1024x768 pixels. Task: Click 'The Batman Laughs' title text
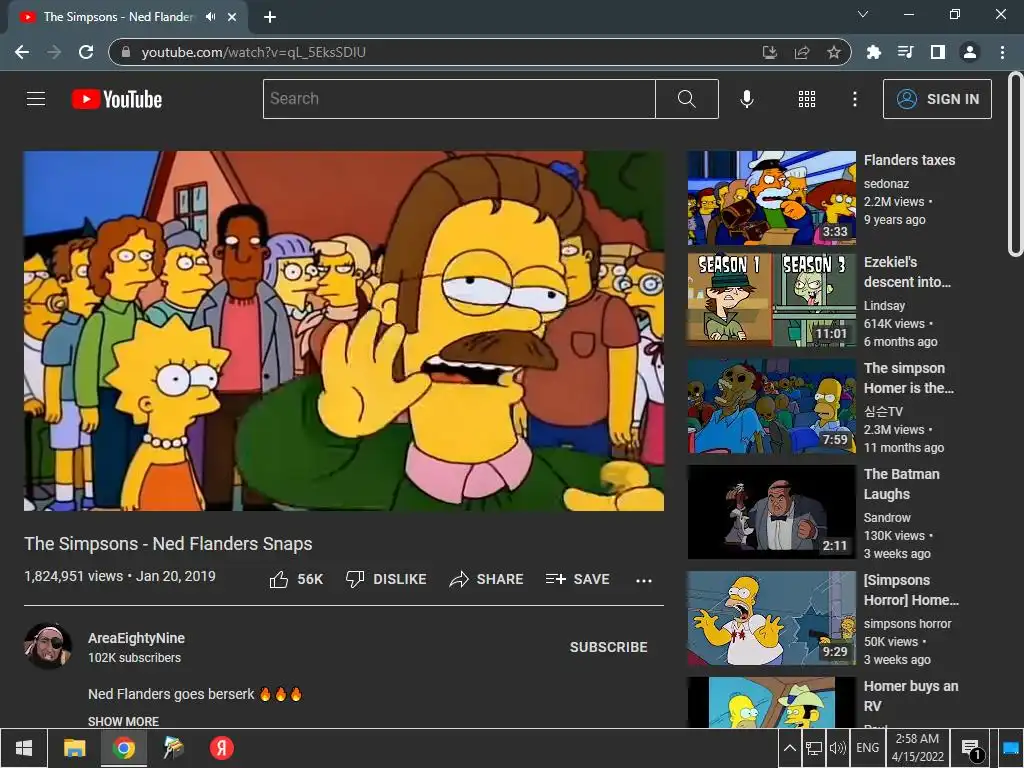(901, 484)
